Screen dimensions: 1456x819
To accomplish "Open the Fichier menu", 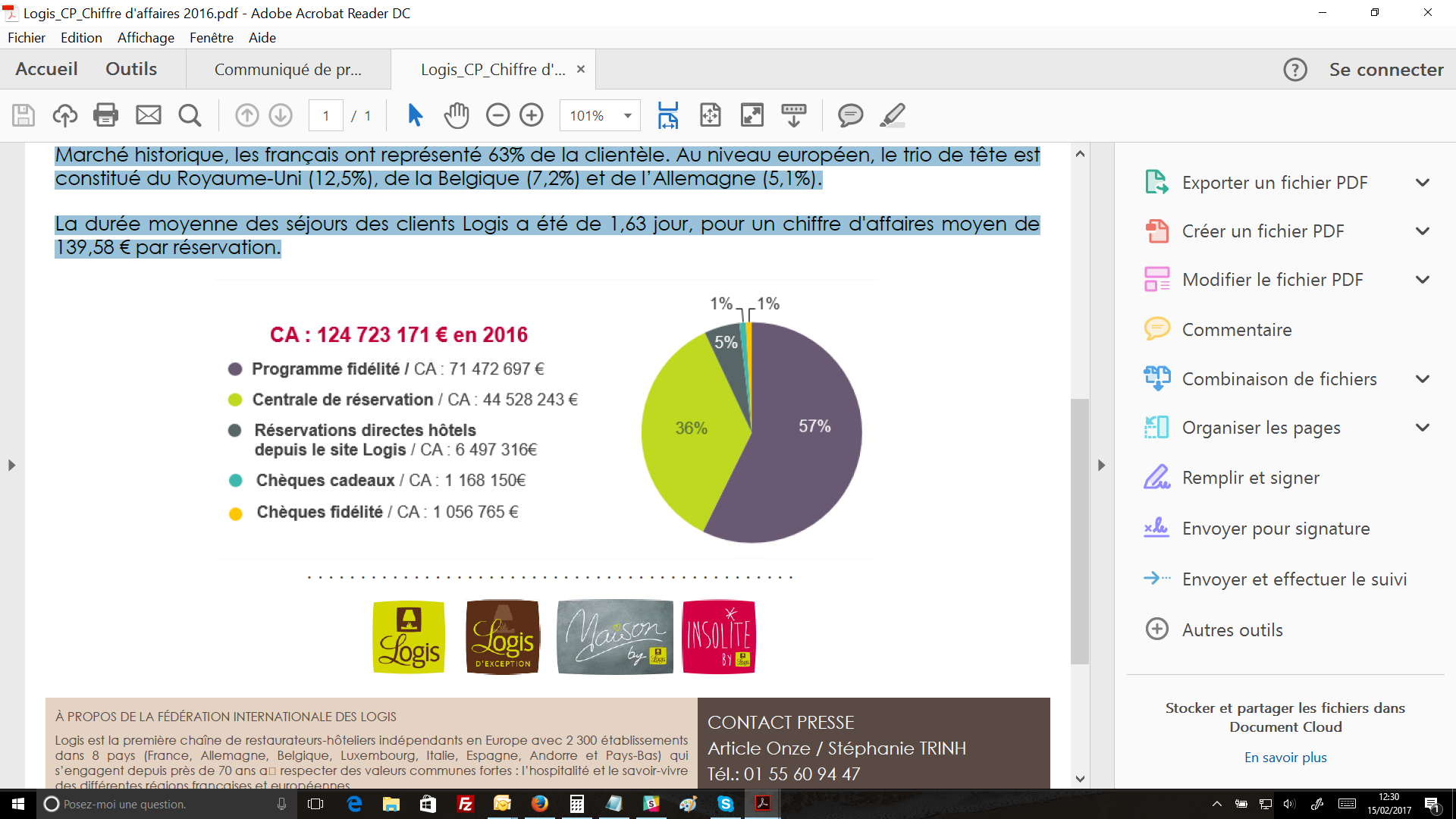I will [x=27, y=38].
